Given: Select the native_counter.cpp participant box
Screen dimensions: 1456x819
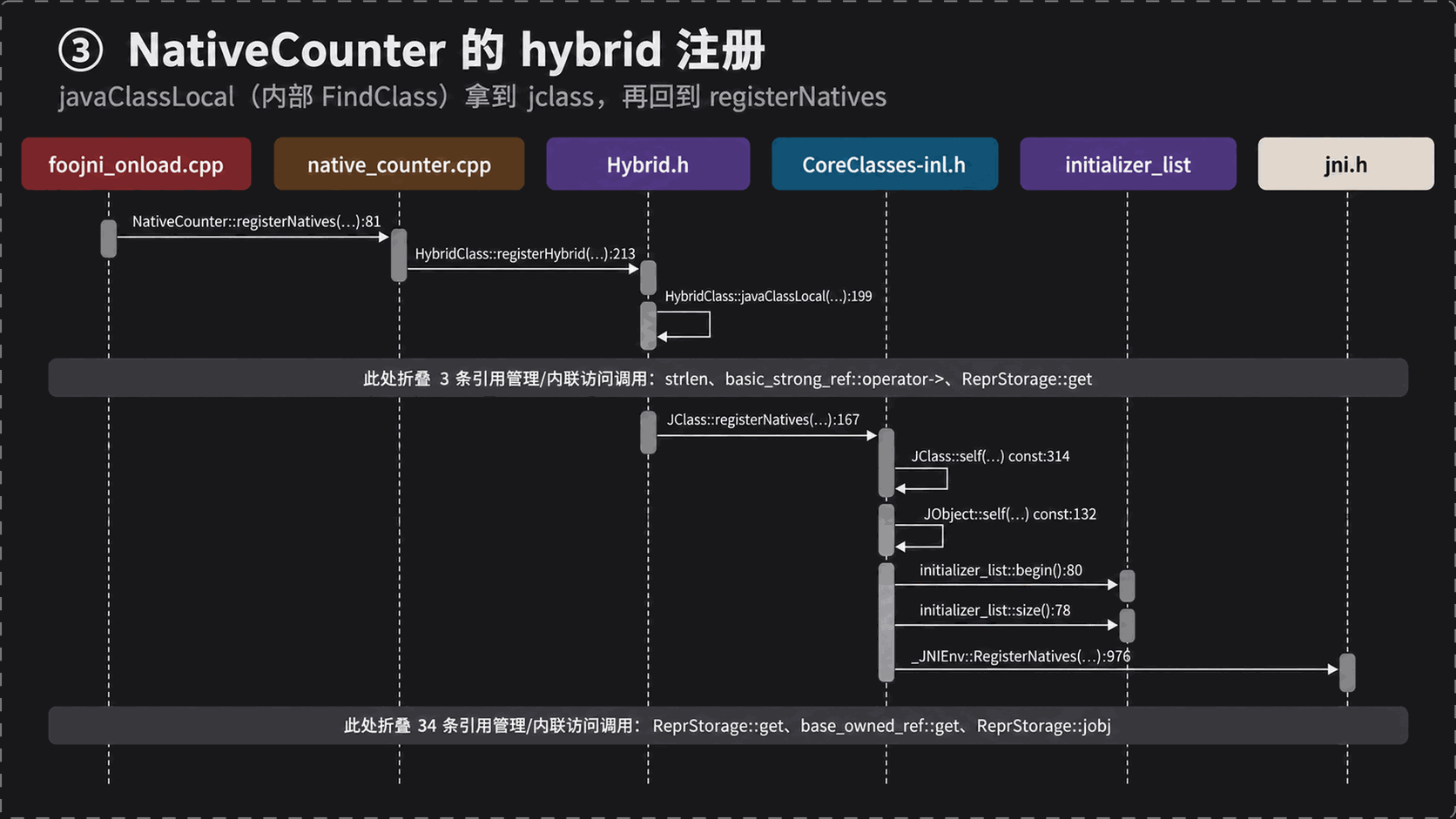Looking at the screenshot, I should coord(399,164).
